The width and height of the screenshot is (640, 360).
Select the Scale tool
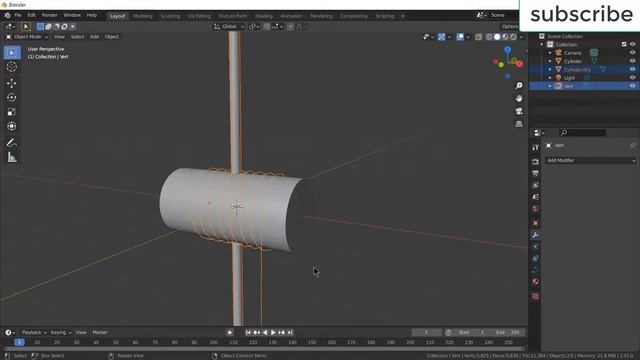pyautogui.click(x=12, y=112)
